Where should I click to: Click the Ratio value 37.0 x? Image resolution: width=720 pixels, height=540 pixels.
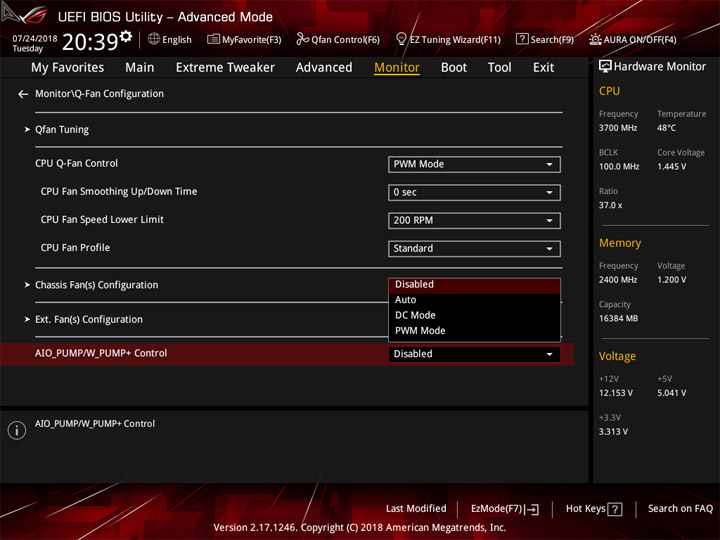pos(610,205)
